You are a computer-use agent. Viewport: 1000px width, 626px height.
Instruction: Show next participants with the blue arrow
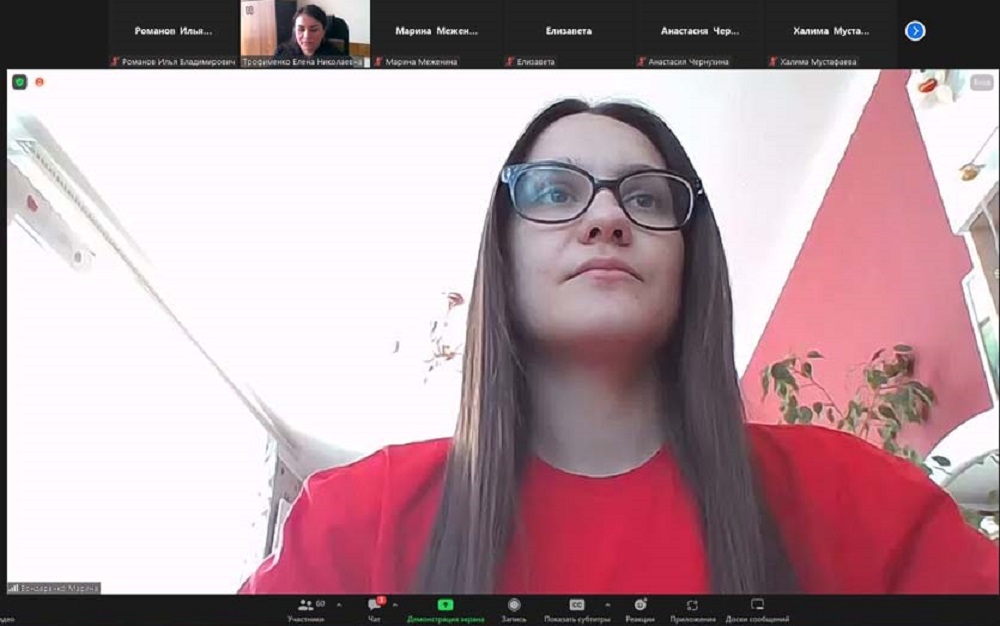coord(915,31)
